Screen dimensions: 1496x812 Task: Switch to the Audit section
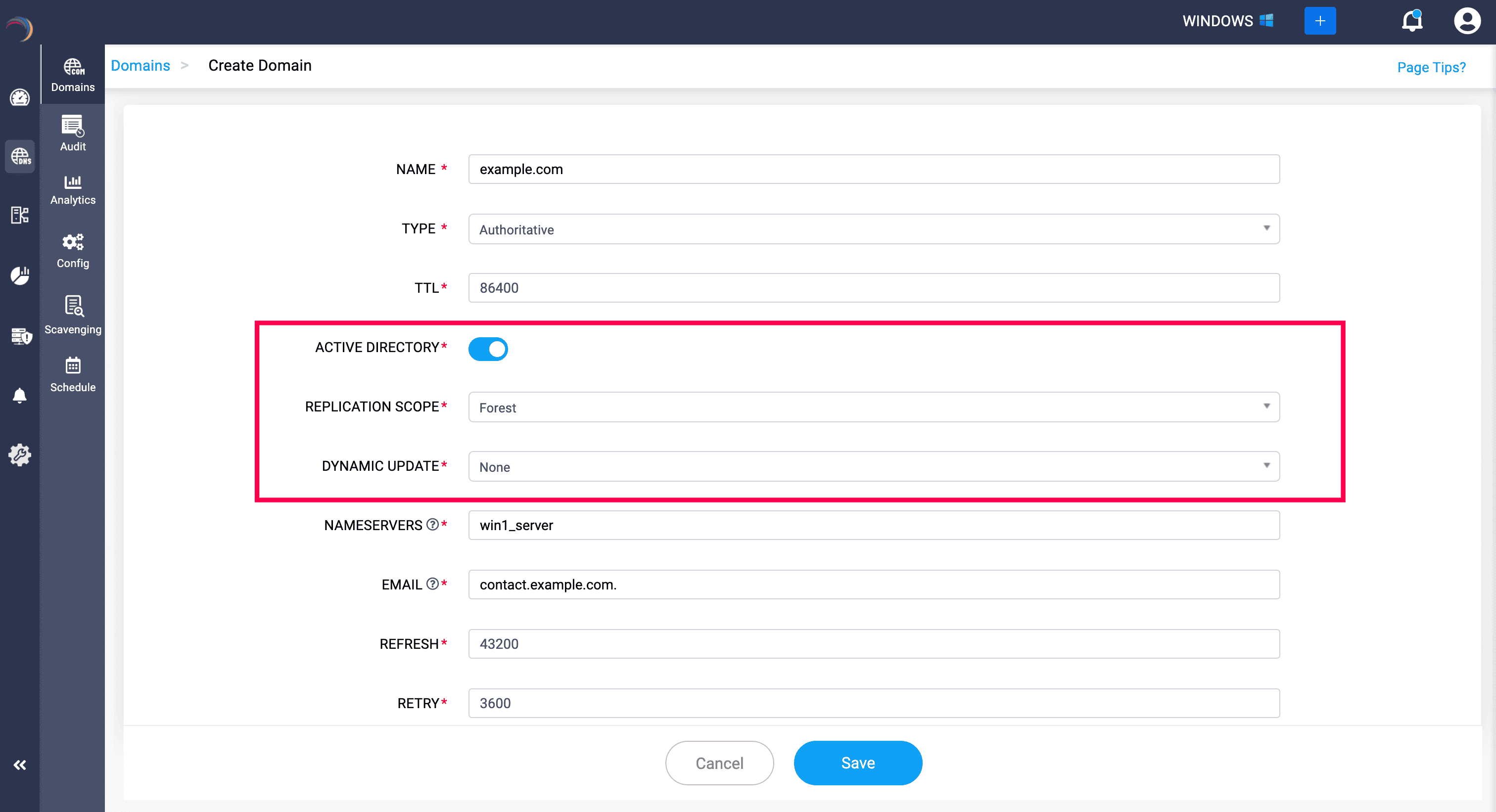click(72, 133)
